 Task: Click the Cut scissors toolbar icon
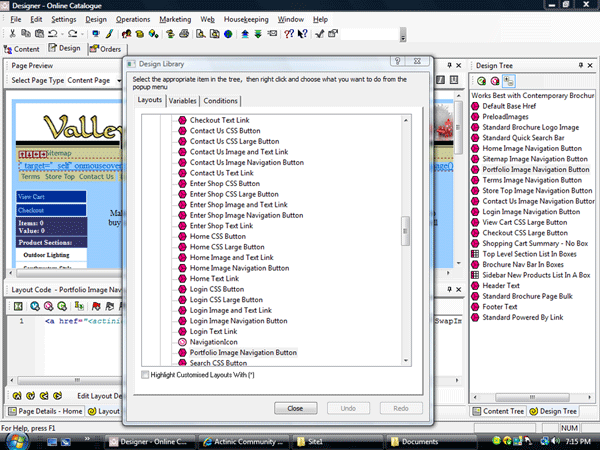pos(12,33)
